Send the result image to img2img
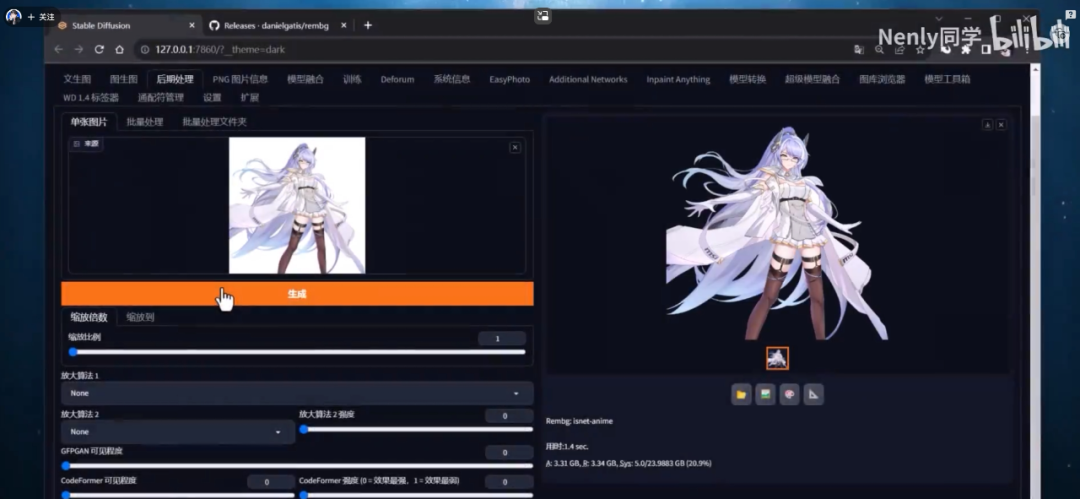 [x=765, y=395]
